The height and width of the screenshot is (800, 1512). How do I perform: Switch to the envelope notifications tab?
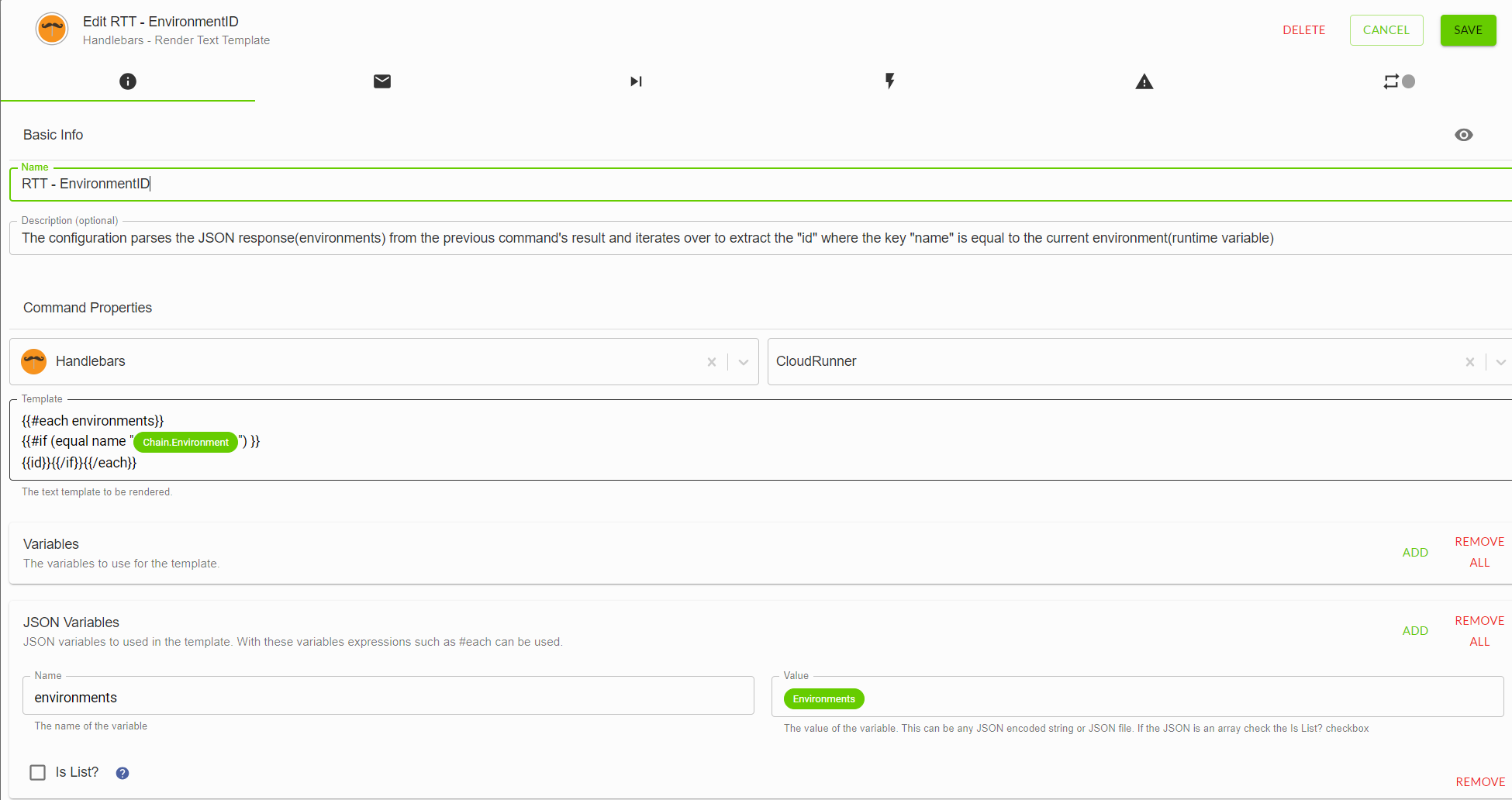pyautogui.click(x=382, y=81)
